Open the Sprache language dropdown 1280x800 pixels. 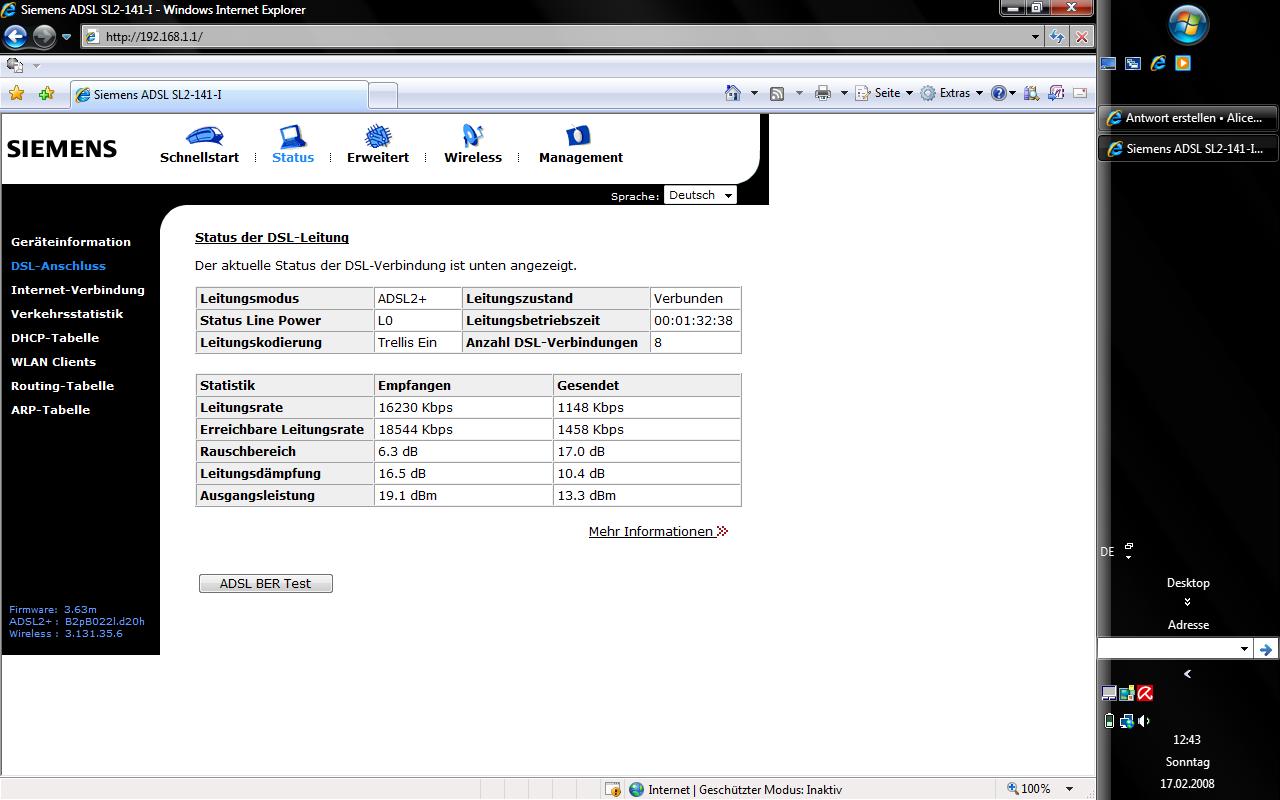[700, 195]
